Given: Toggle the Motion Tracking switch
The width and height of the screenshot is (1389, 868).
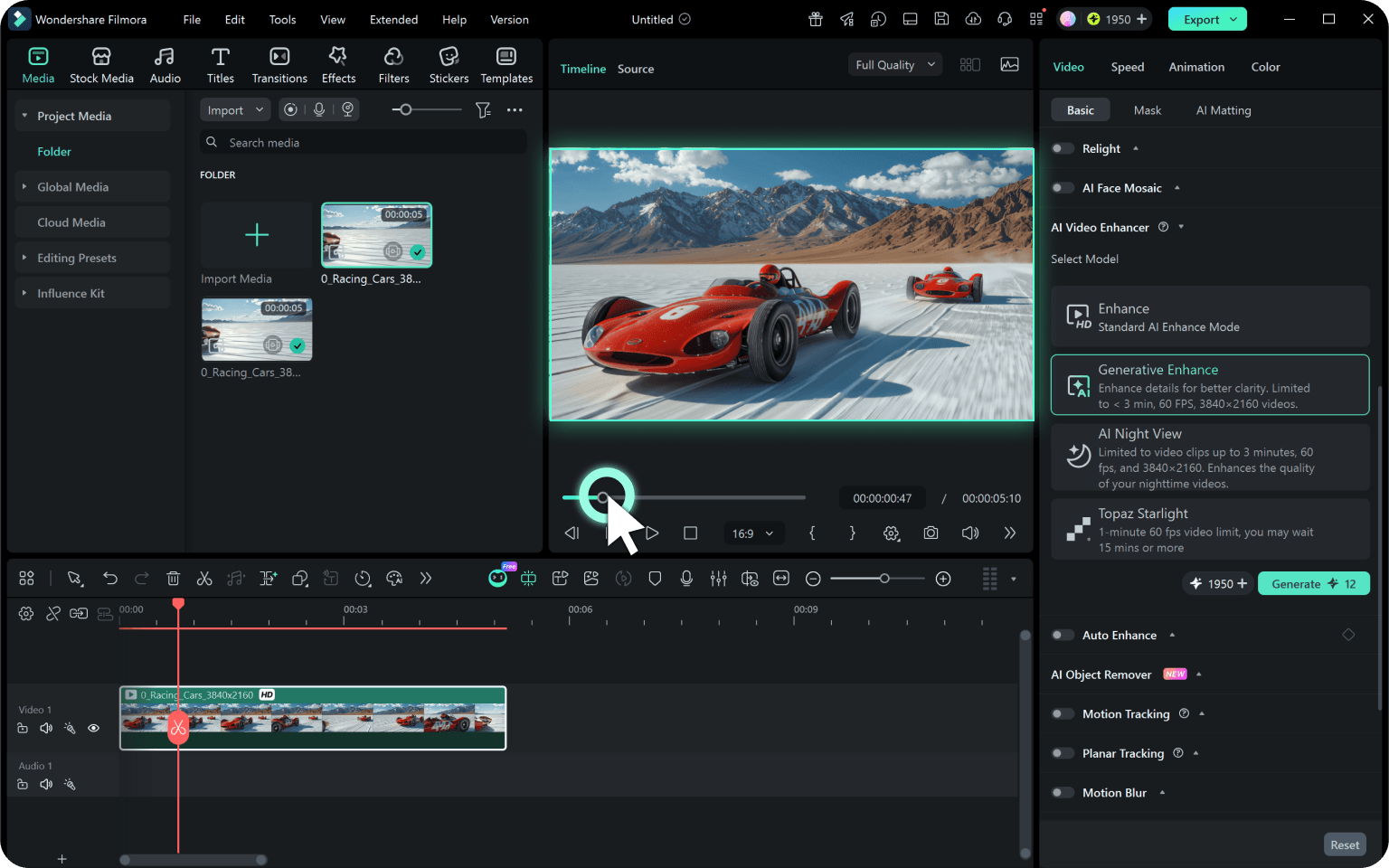Looking at the screenshot, I should (x=1063, y=714).
